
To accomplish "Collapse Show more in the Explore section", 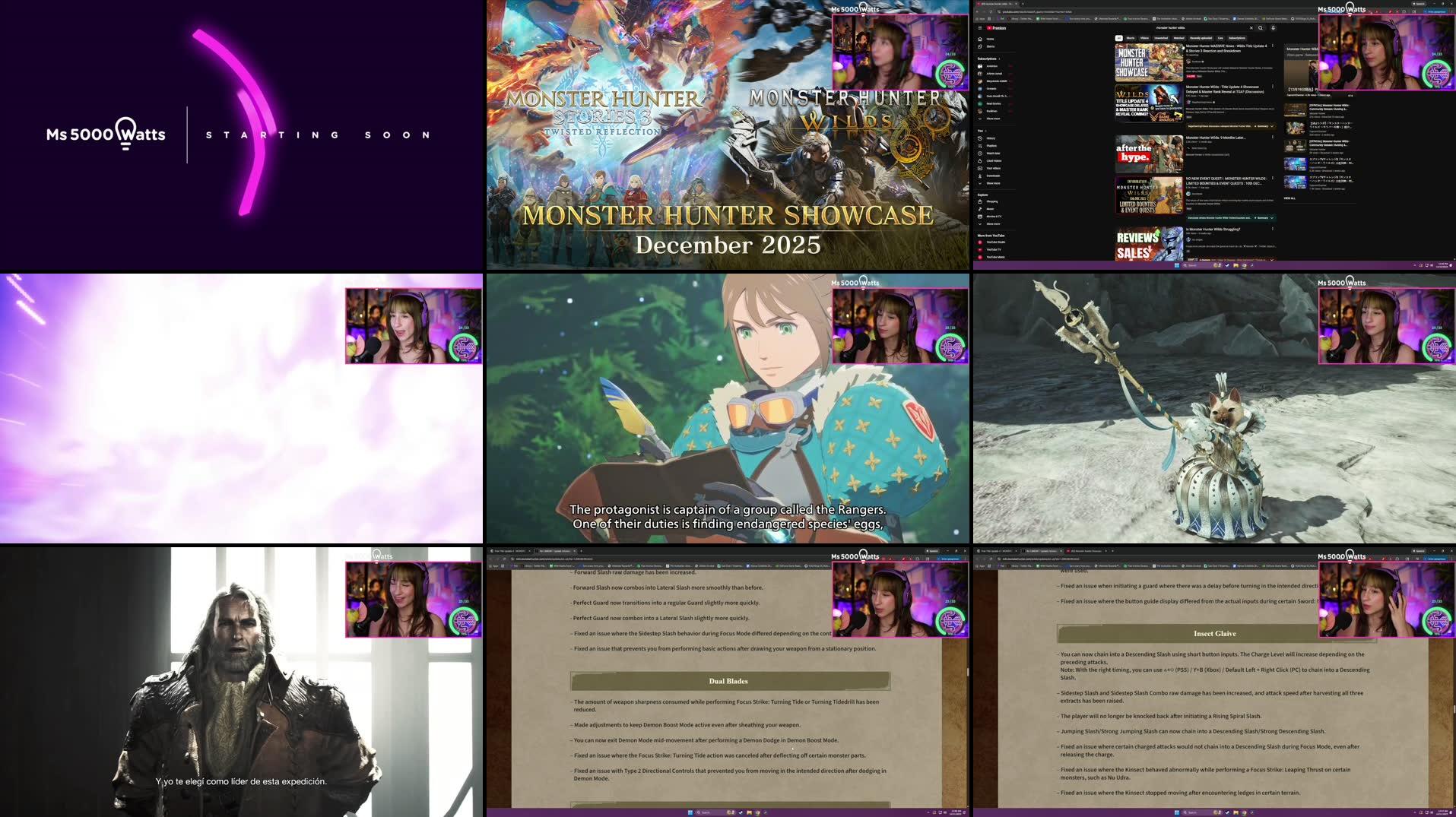I will (x=993, y=223).
